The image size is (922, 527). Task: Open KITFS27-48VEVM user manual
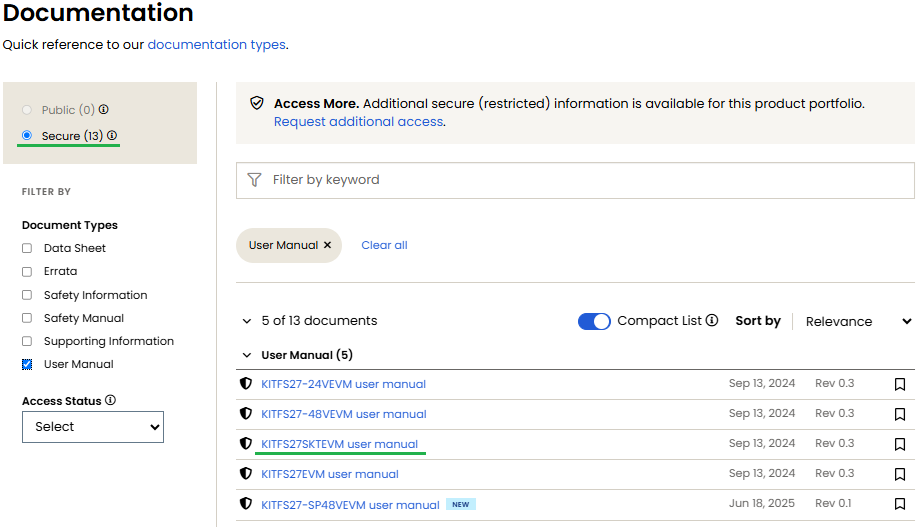[x=344, y=414]
